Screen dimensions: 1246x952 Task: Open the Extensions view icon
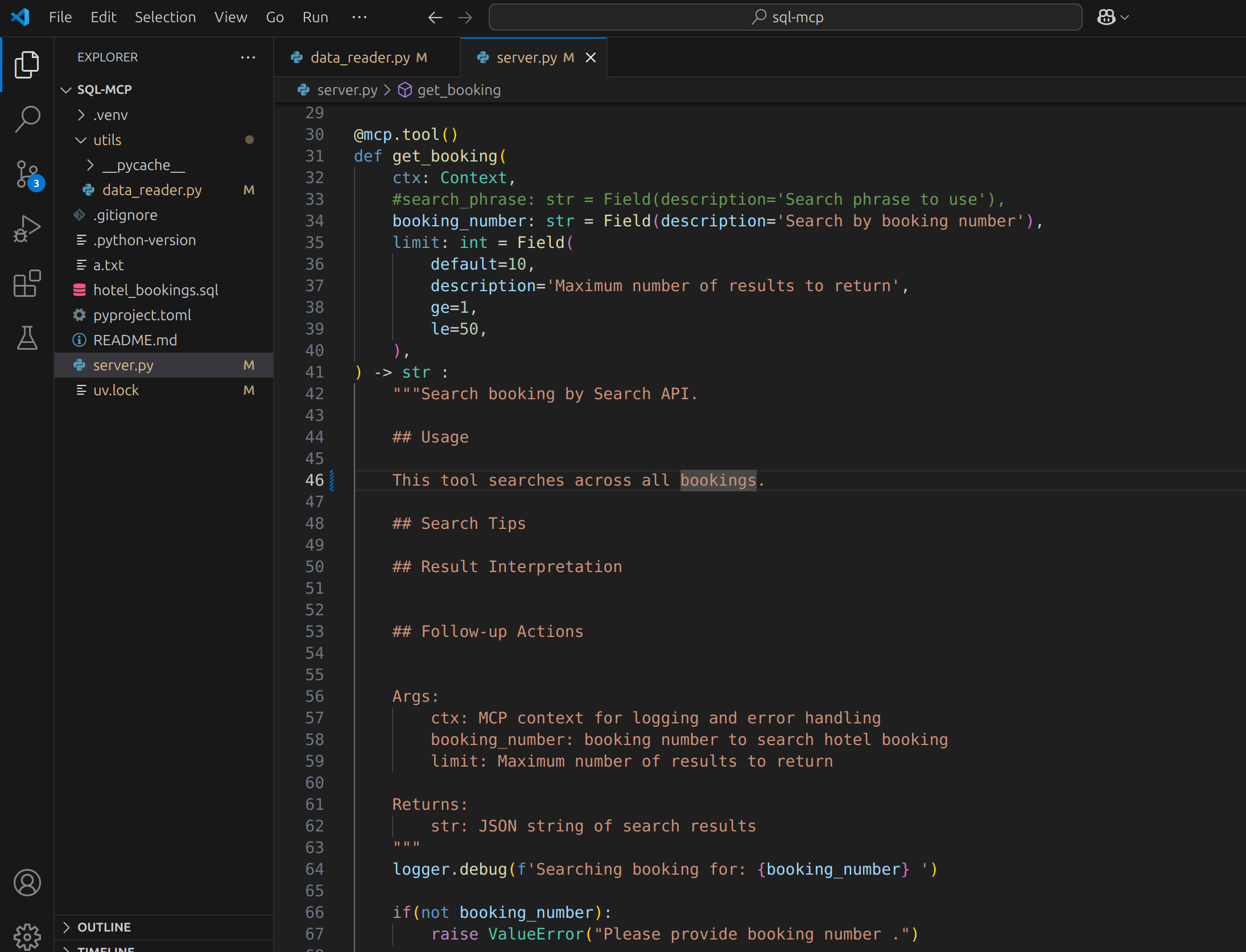click(27, 283)
